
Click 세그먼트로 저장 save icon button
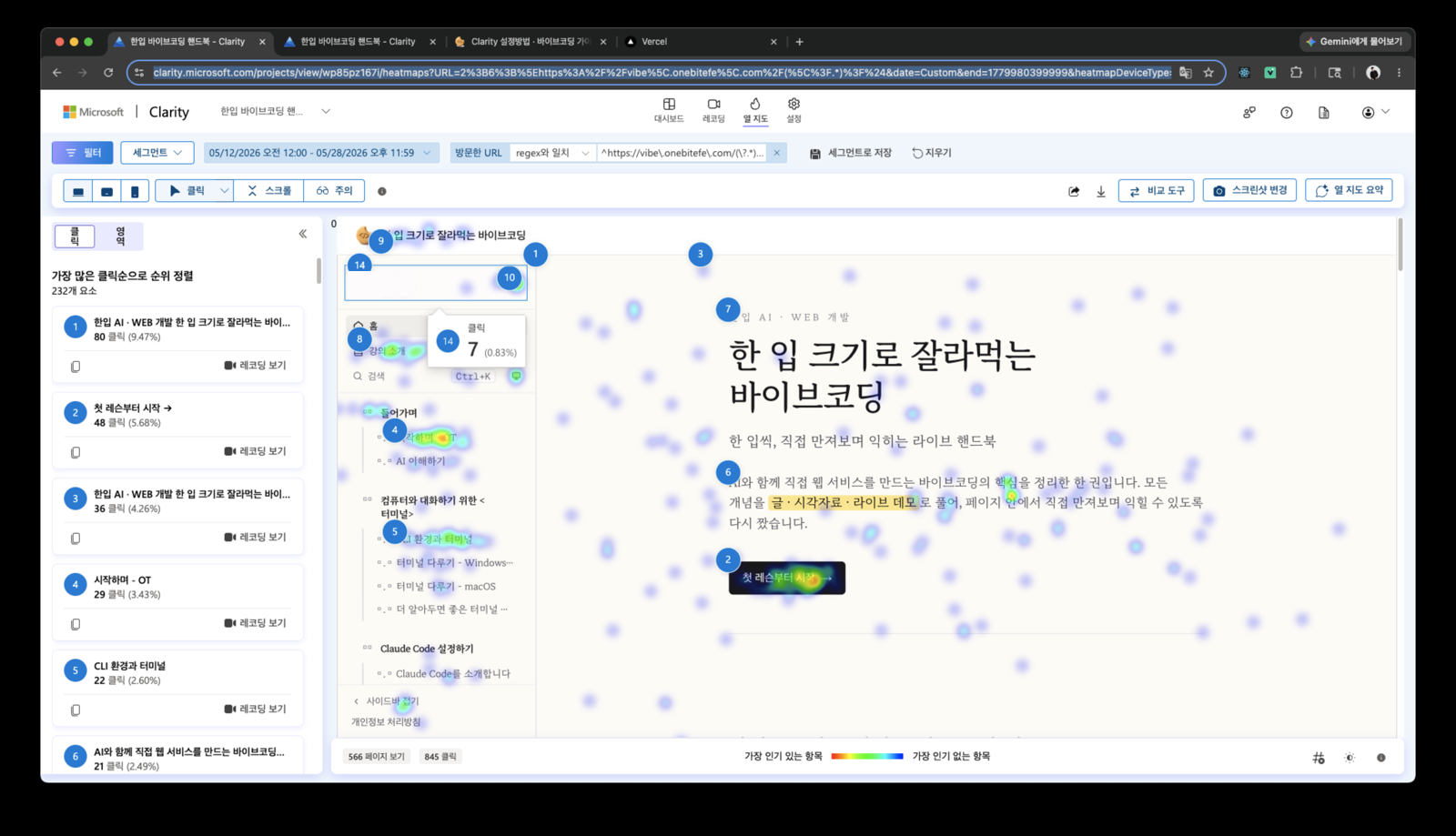pos(850,153)
